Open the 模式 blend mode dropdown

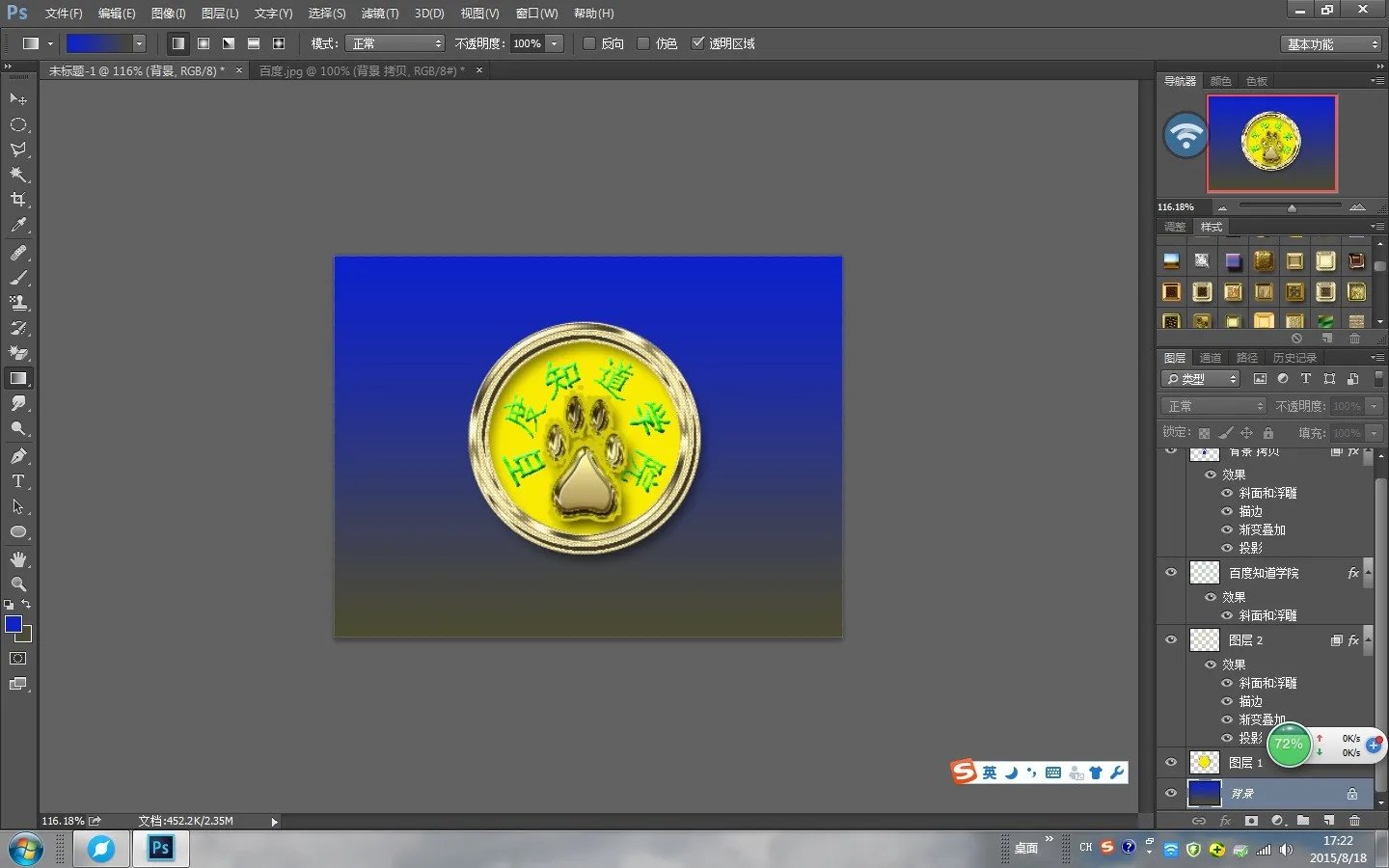click(395, 43)
